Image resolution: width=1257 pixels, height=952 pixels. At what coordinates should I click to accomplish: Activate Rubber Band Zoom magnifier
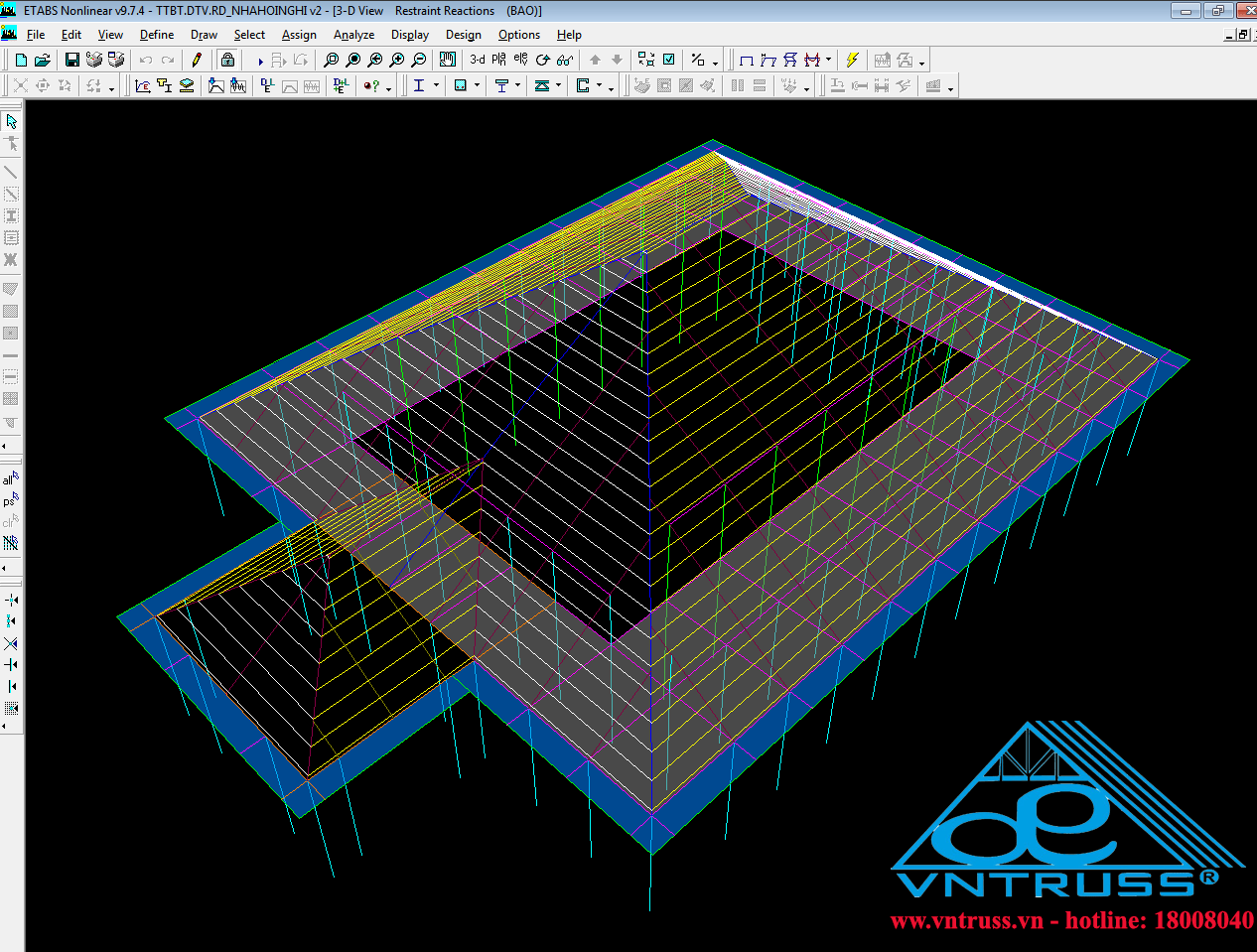pyautogui.click(x=332, y=61)
